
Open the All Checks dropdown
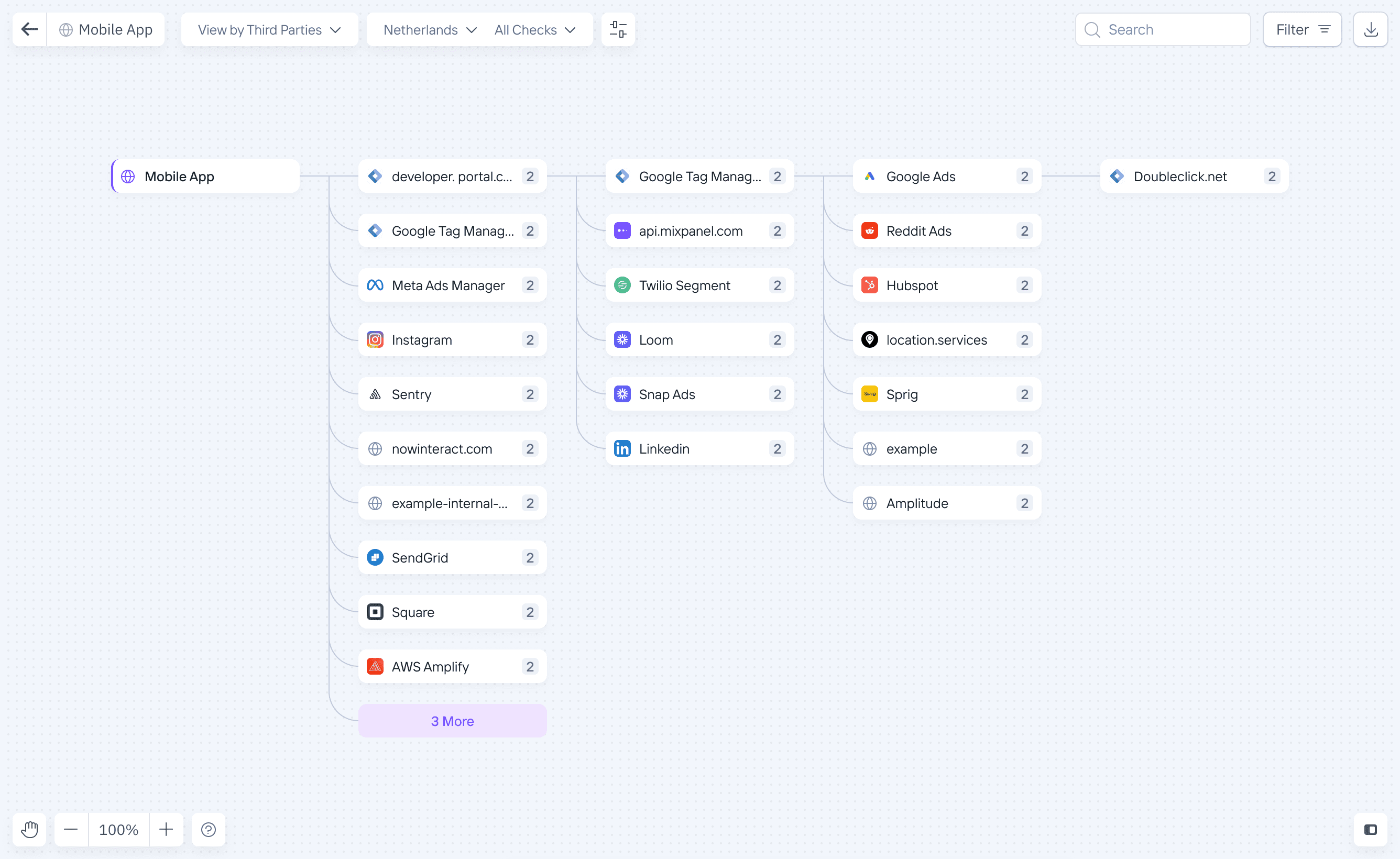[534, 29]
